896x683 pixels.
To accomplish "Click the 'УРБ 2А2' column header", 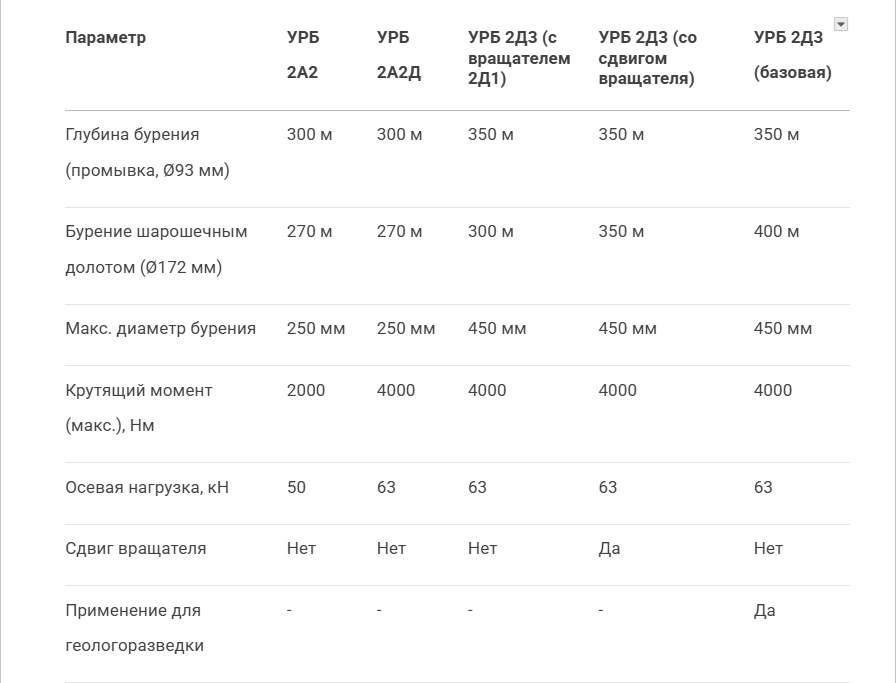I will point(302,55).
